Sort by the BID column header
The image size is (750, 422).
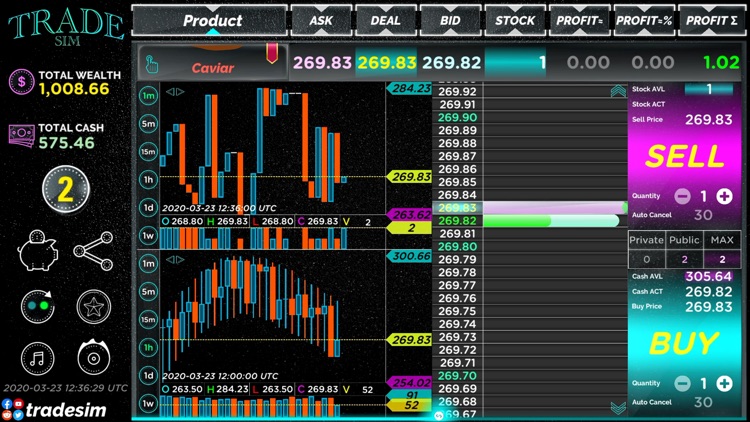(450, 21)
